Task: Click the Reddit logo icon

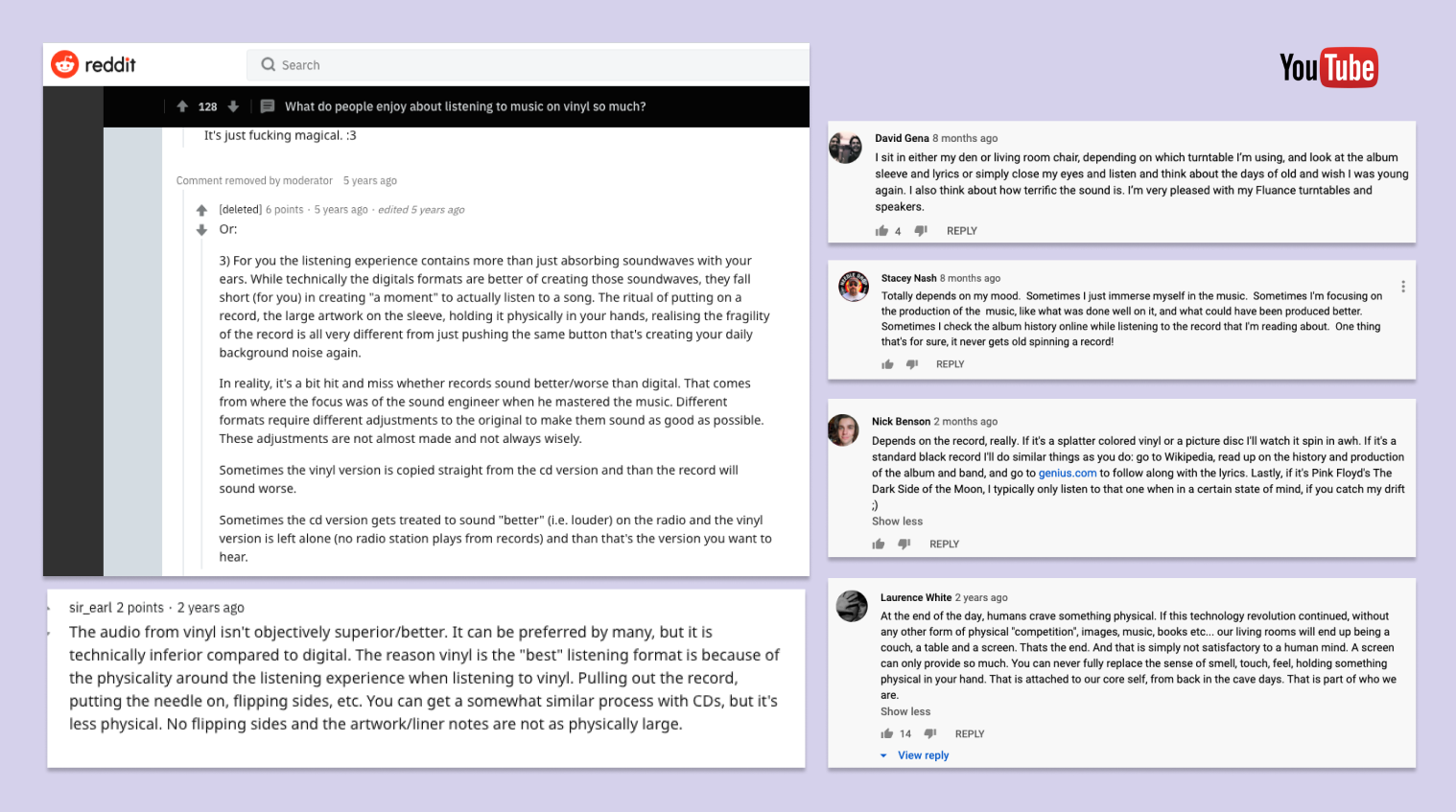Action: click(x=65, y=64)
